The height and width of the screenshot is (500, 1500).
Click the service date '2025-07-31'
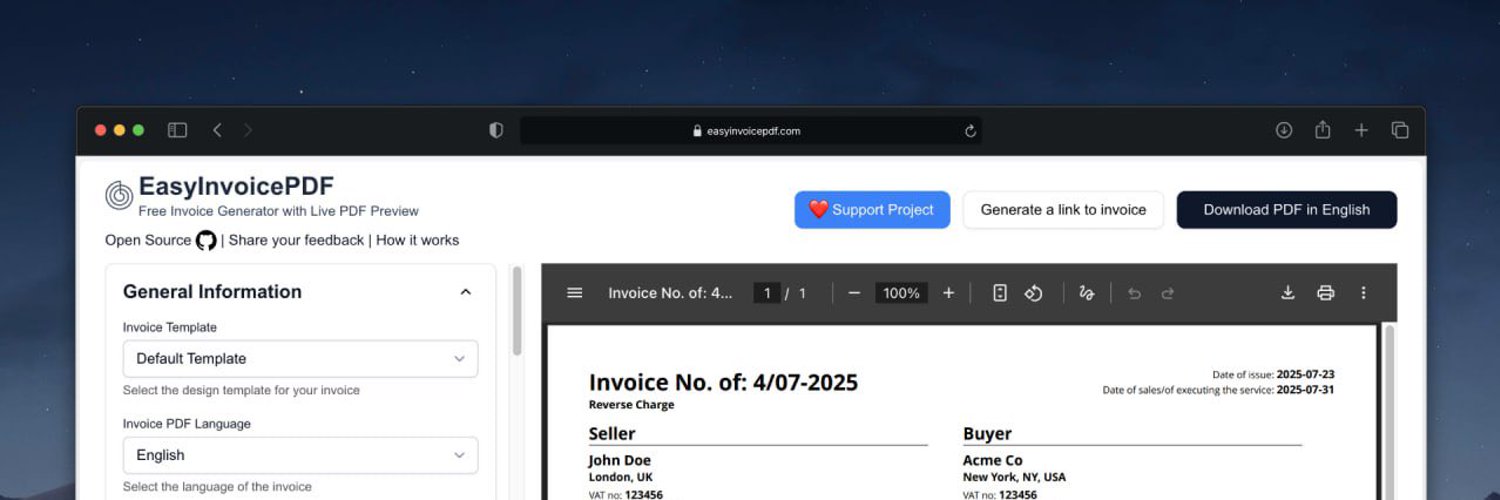(x=1305, y=390)
